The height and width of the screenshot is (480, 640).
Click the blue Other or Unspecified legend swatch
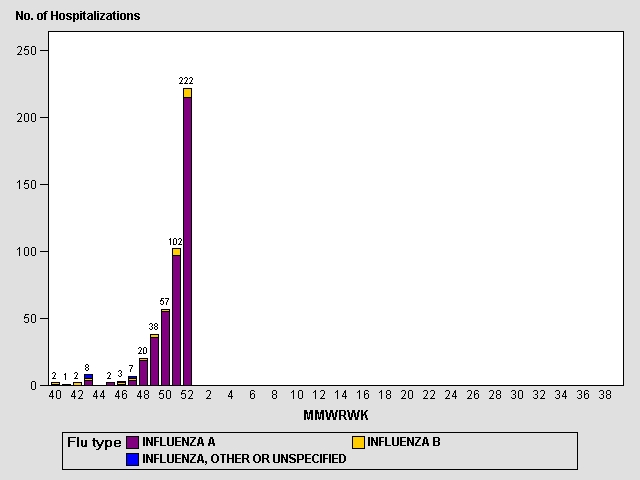coord(133,459)
